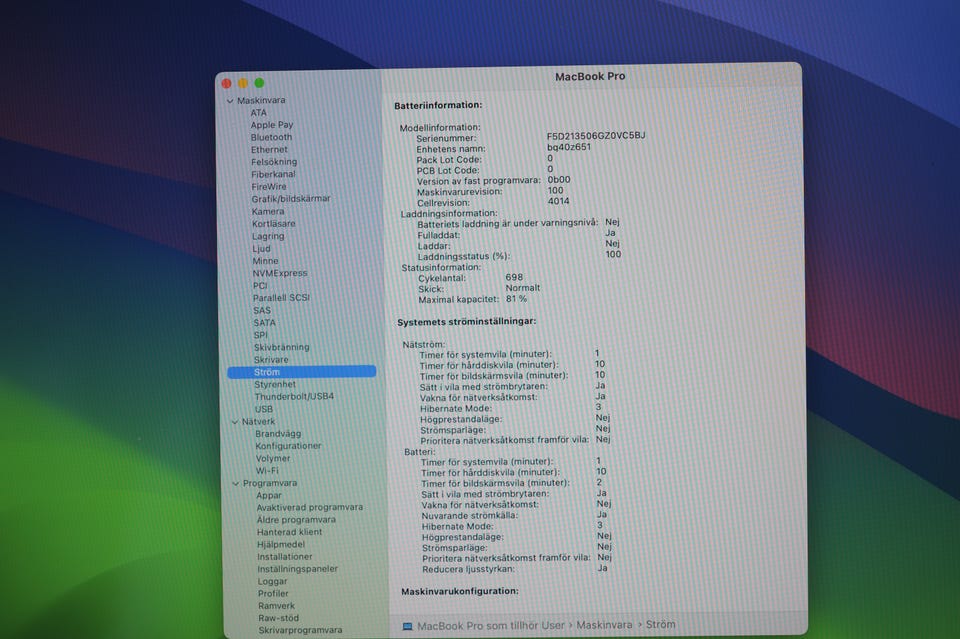960x639 pixels.
Task: Select Lagring item
Action: coord(268,236)
